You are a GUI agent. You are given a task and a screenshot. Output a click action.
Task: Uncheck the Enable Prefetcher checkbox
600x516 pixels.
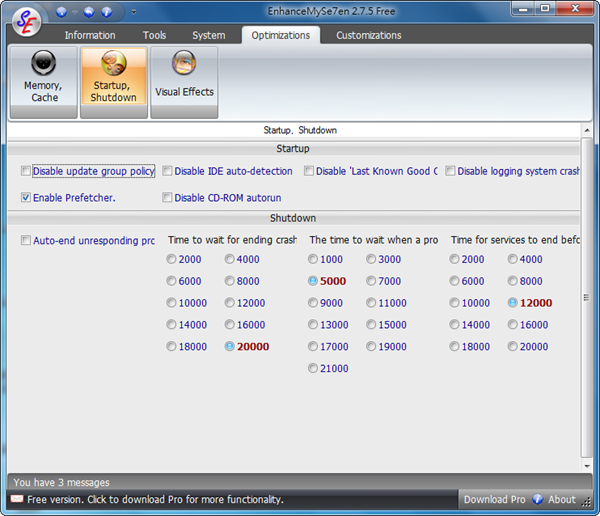click(x=26, y=198)
